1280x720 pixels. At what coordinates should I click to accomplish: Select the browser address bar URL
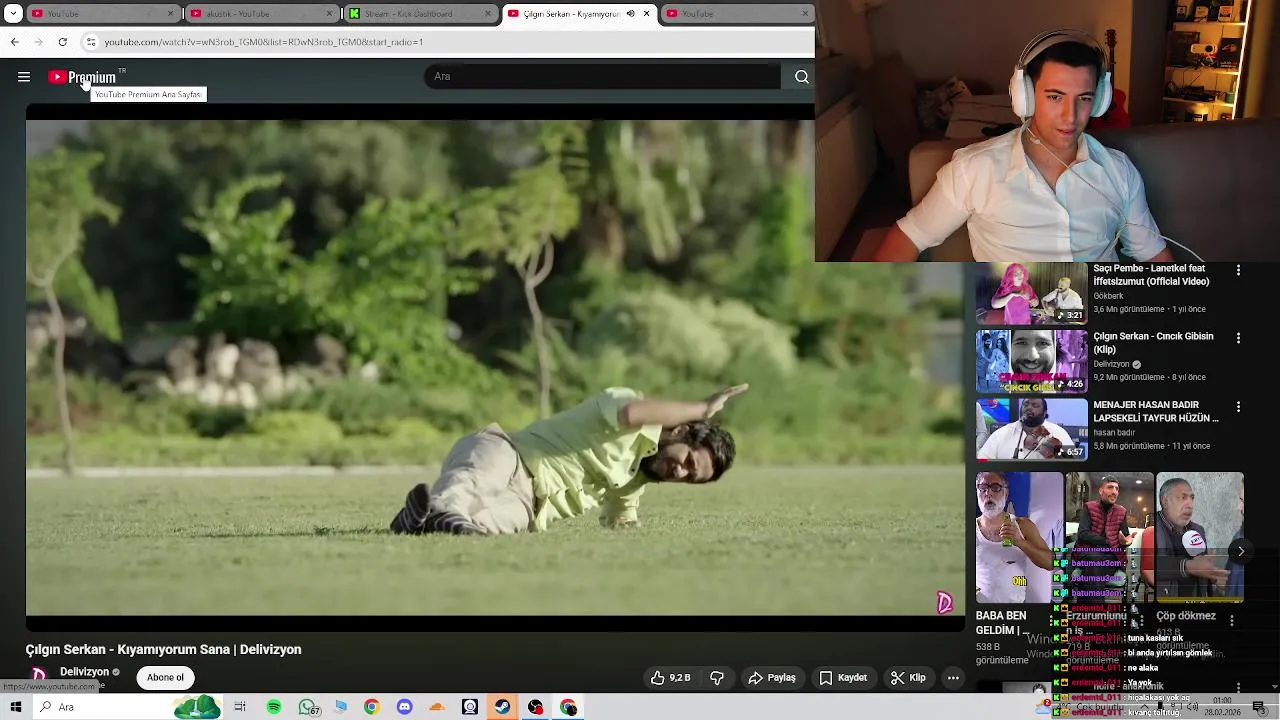pos(264,42)
